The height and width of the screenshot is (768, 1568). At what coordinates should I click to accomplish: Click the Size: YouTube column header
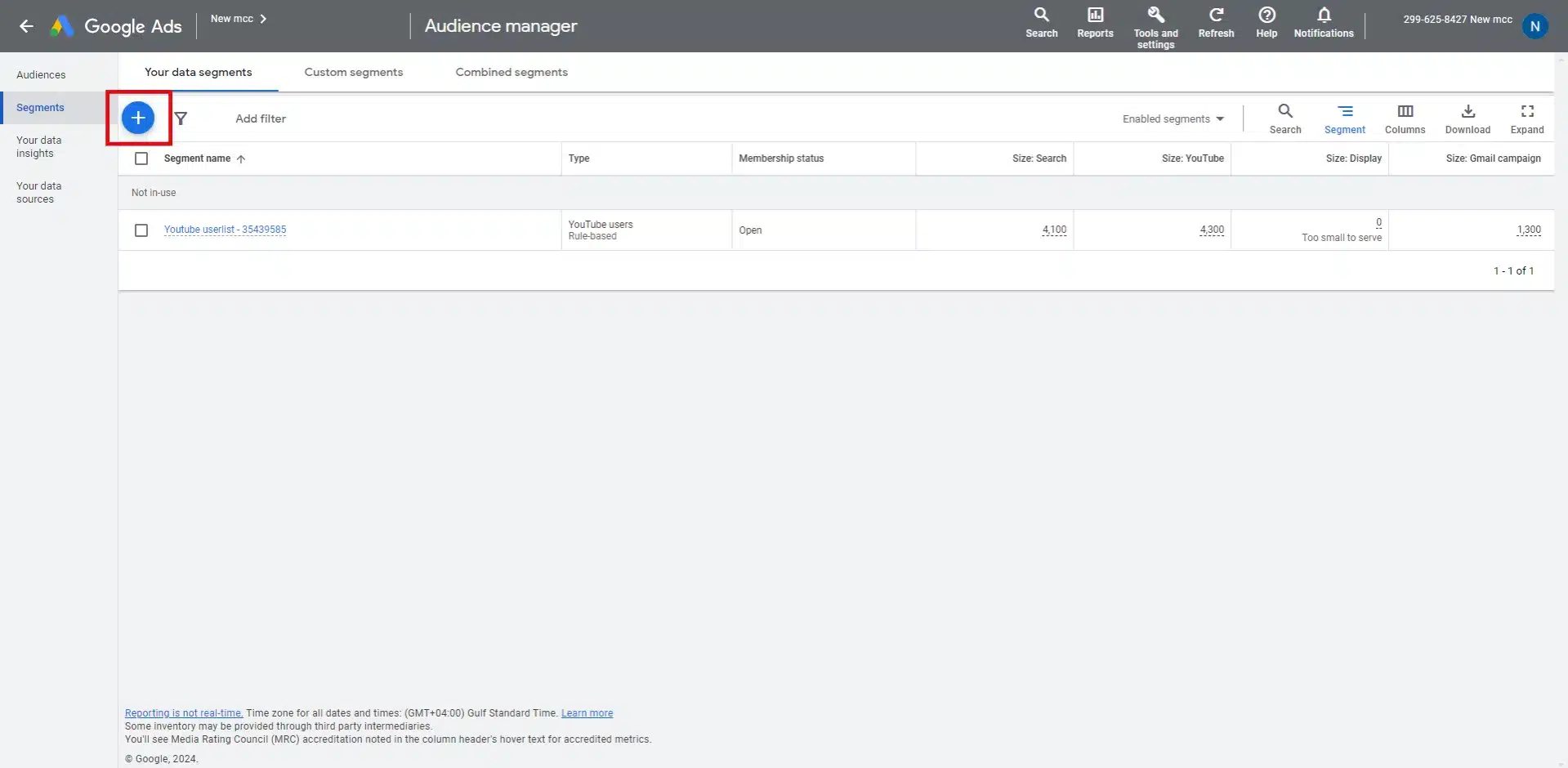tap(1193, 159)
